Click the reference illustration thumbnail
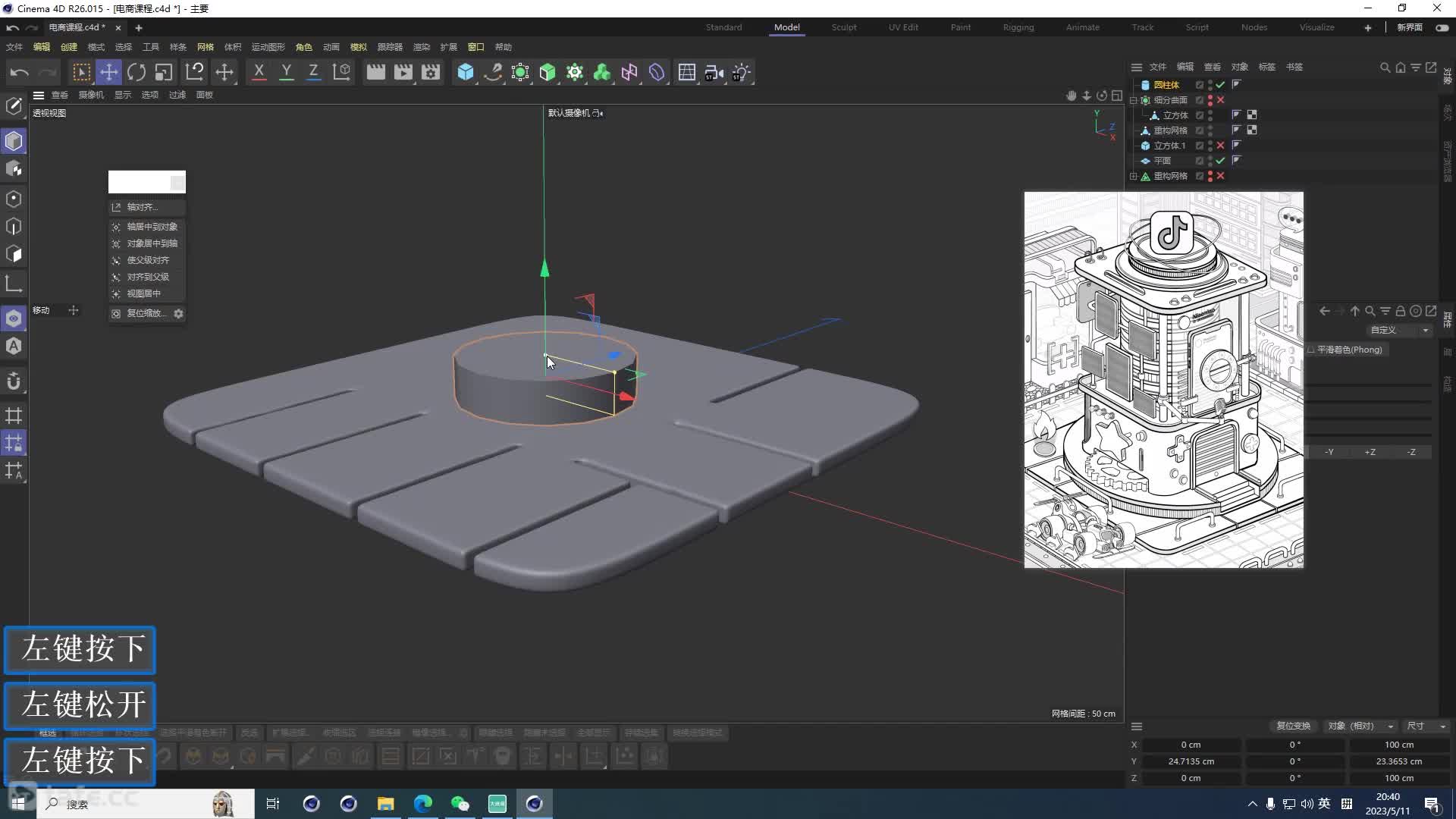 pyautogui.click(x=1164, y=379)
